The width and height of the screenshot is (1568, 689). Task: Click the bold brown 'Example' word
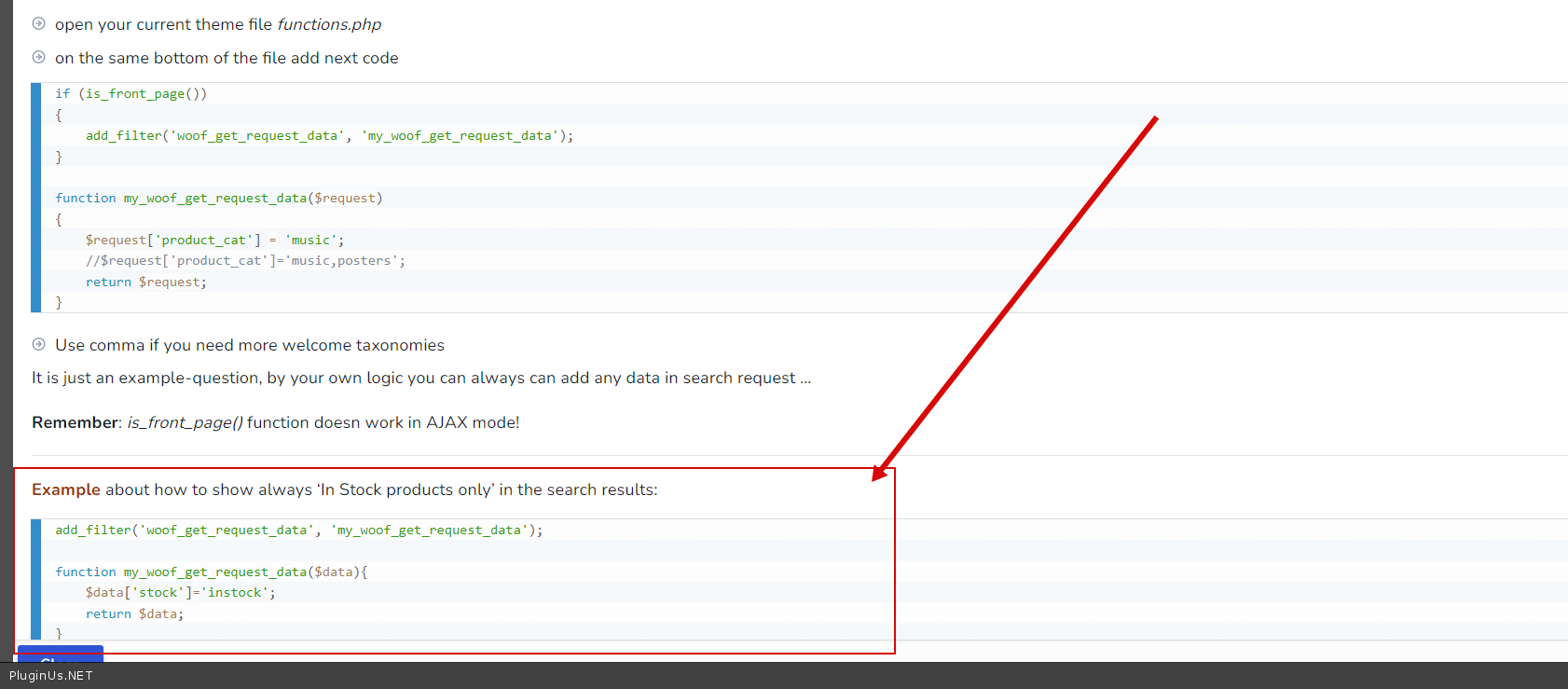point(65,490)
